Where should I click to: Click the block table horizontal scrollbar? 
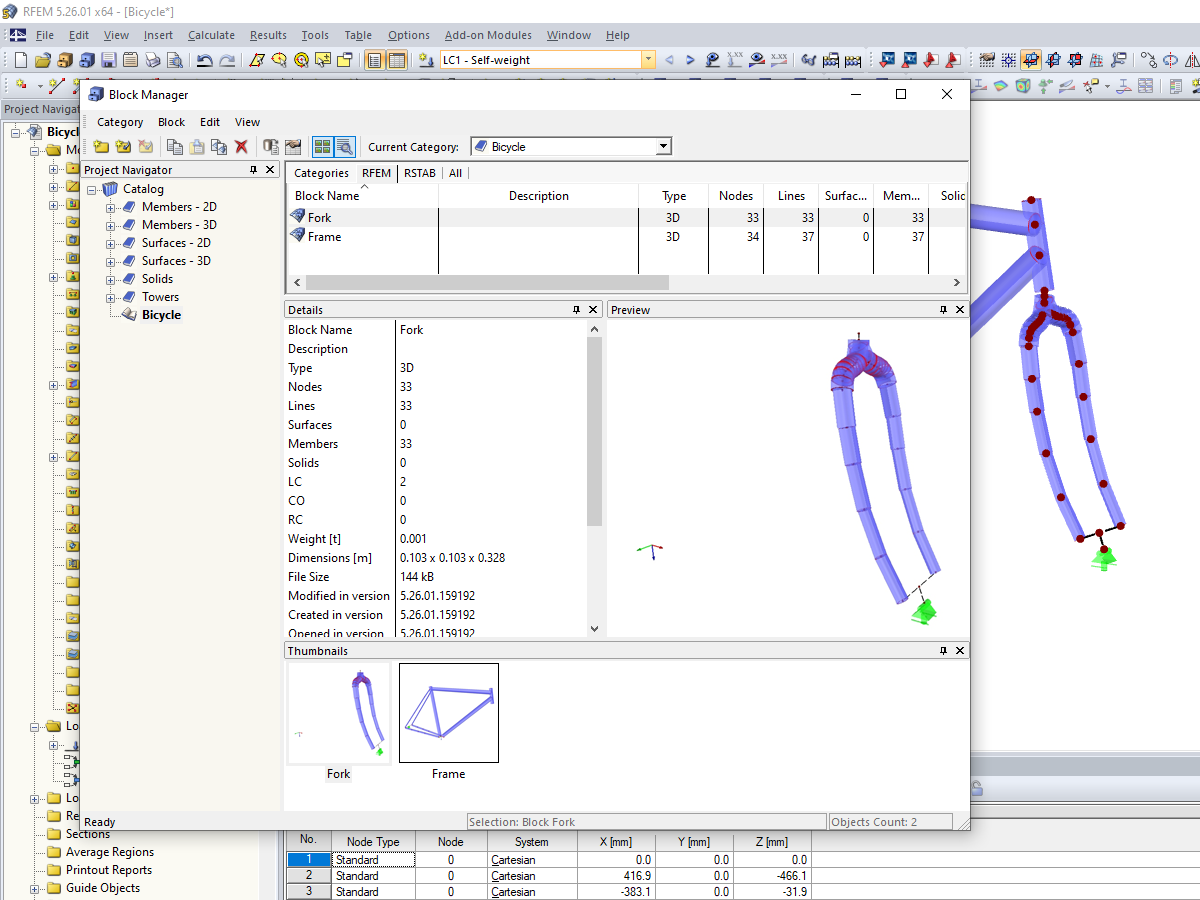487,283
